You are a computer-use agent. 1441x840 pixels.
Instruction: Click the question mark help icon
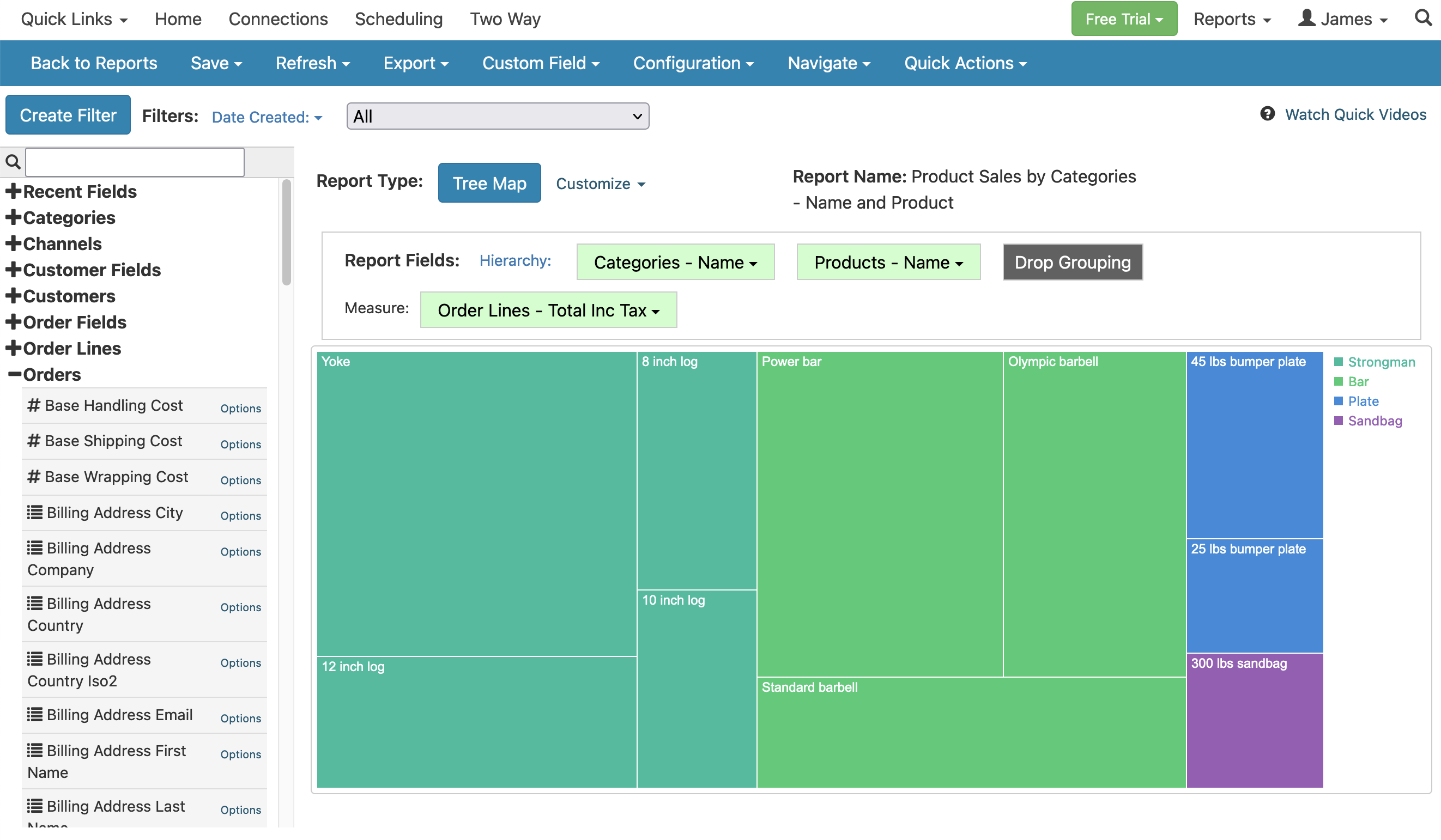click(1268, 114)
